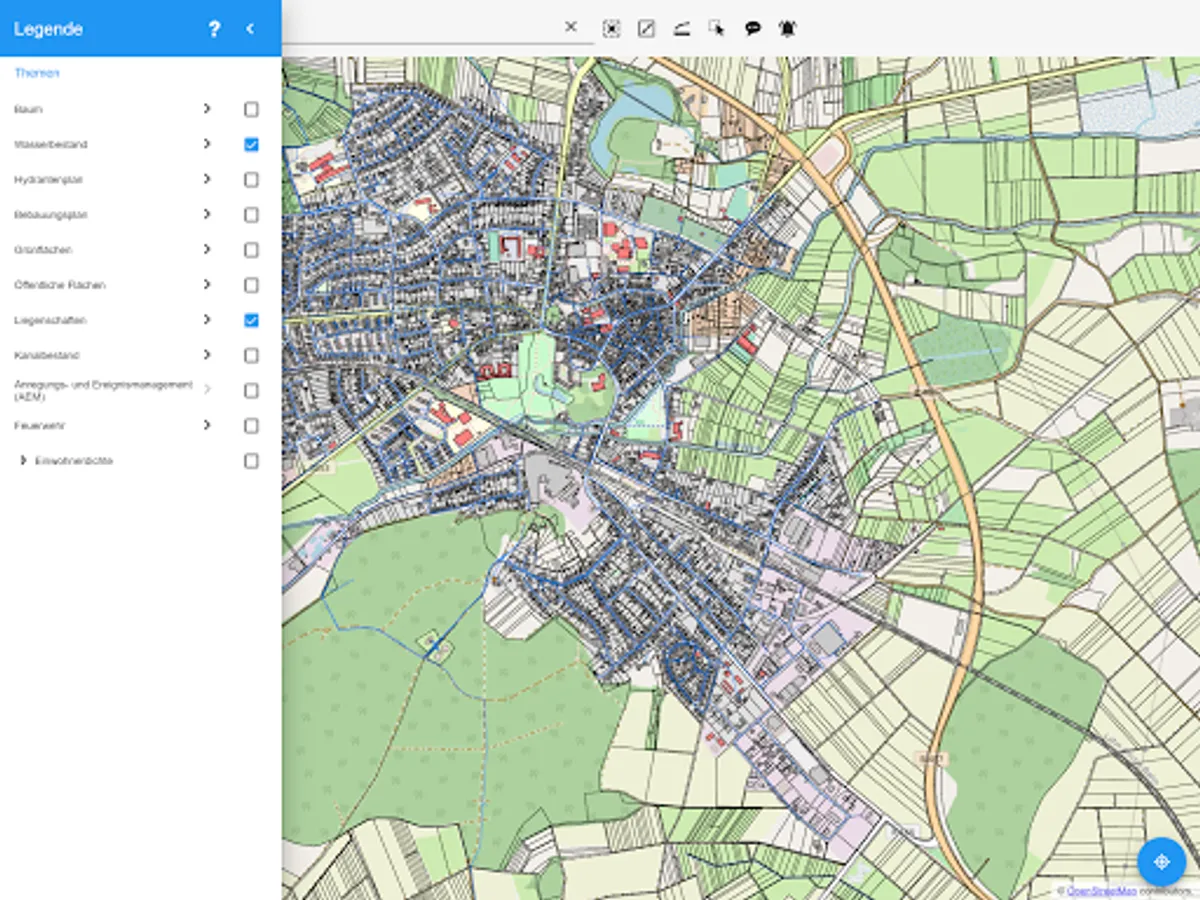1200x900 pixels.
Task: Select the Grünflächen theme entry
Action: (43, 250)
